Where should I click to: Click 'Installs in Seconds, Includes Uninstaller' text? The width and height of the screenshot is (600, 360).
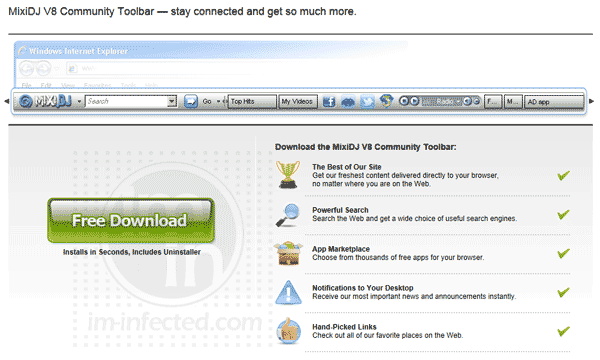(132, 252)
